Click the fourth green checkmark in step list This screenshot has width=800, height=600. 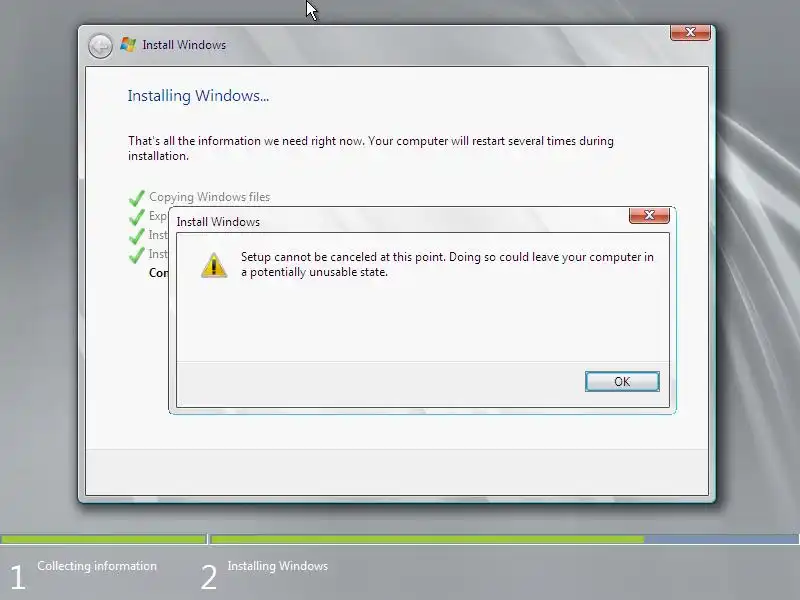137,255
